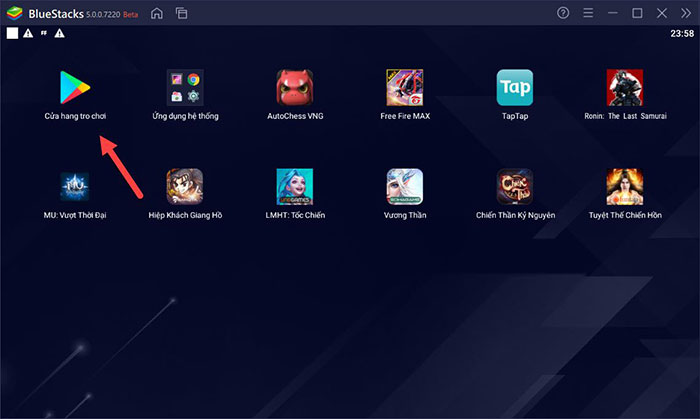Launch MU: Vượt Thời Đại
700x419 pixels.
pyautogui.click(x=75, y=186)
